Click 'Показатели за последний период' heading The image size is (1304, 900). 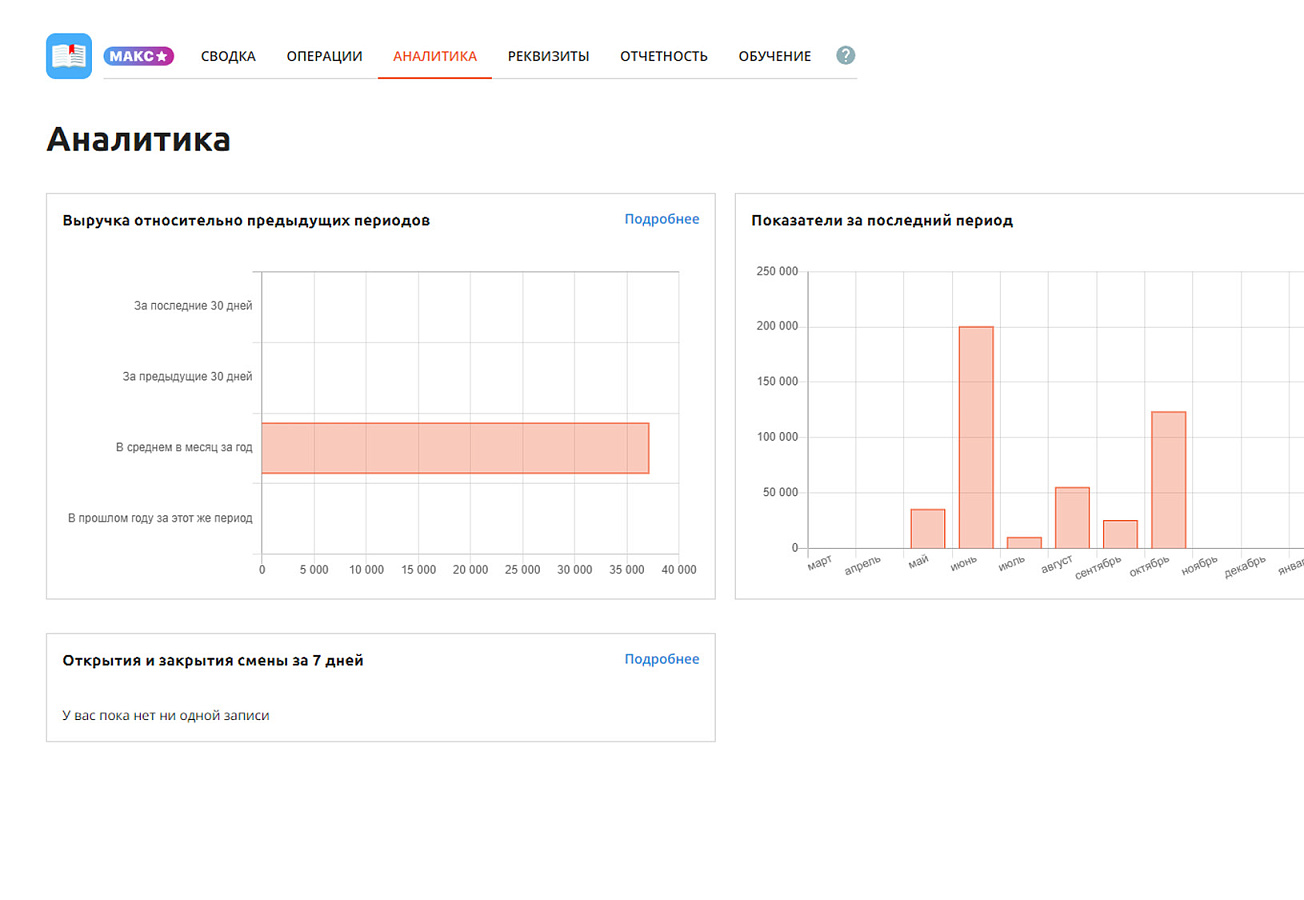click(882, 221)
